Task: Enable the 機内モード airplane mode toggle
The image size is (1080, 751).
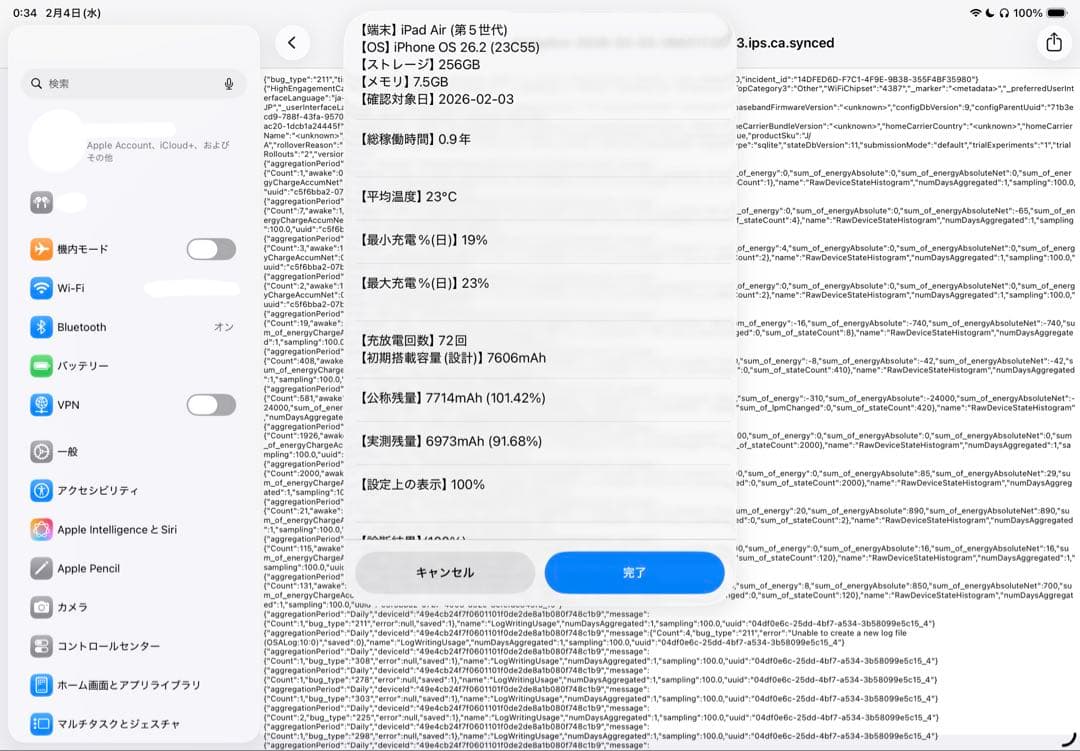Action: point(211,249)
